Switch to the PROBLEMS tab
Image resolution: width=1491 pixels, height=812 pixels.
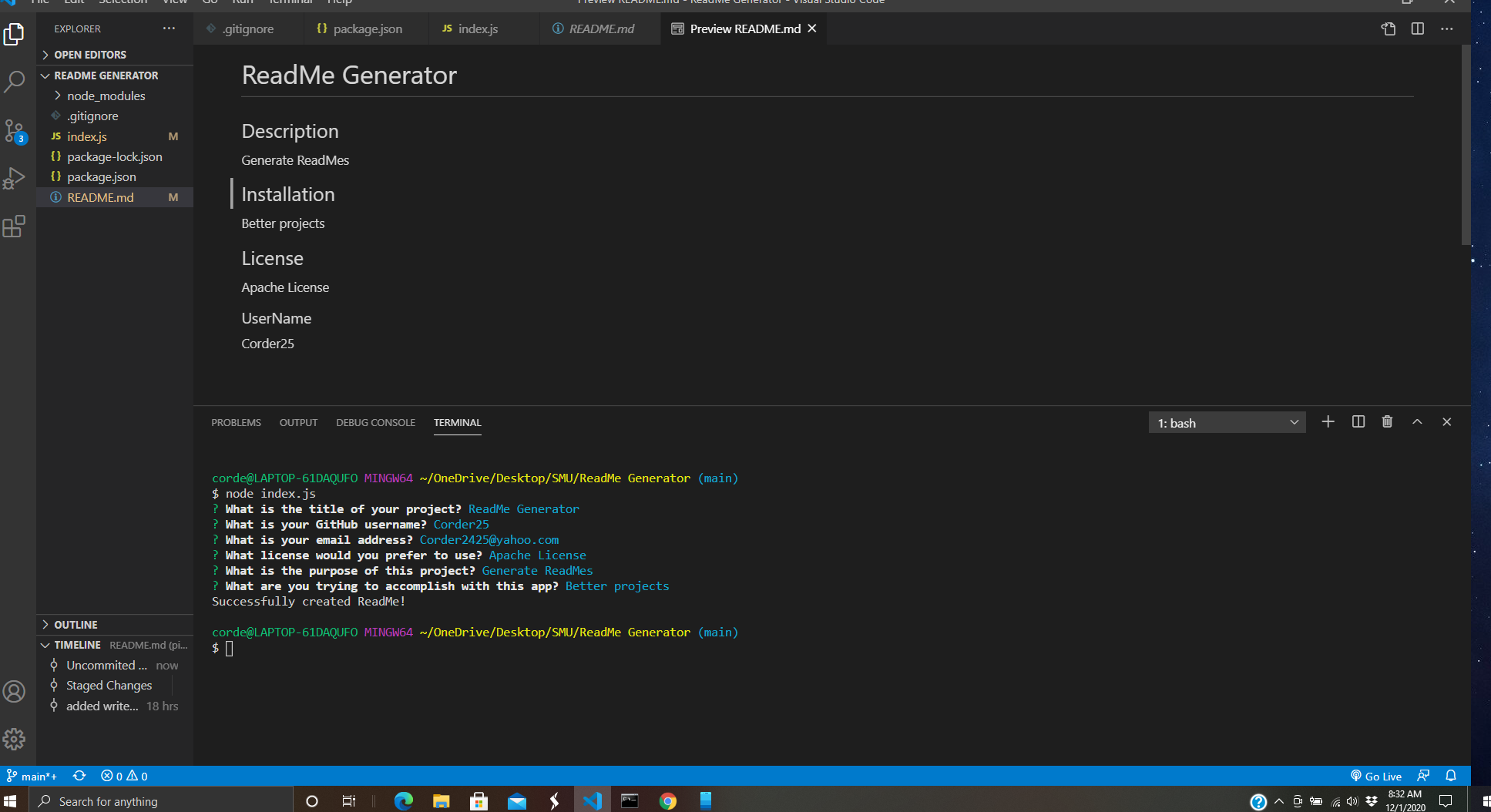pos(236,422)
